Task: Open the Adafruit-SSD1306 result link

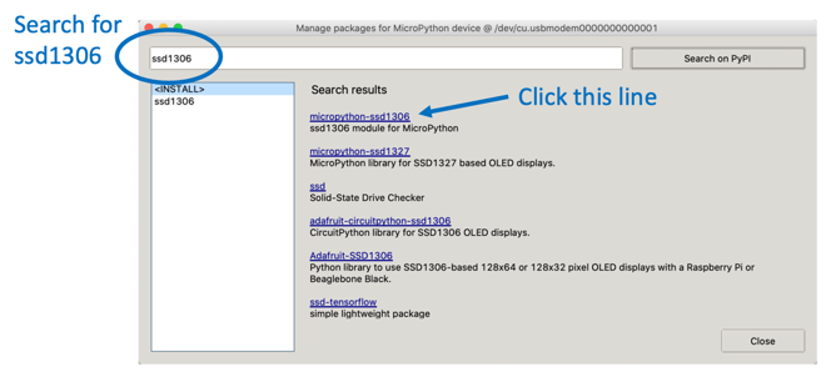Action: tap(351, 256)
